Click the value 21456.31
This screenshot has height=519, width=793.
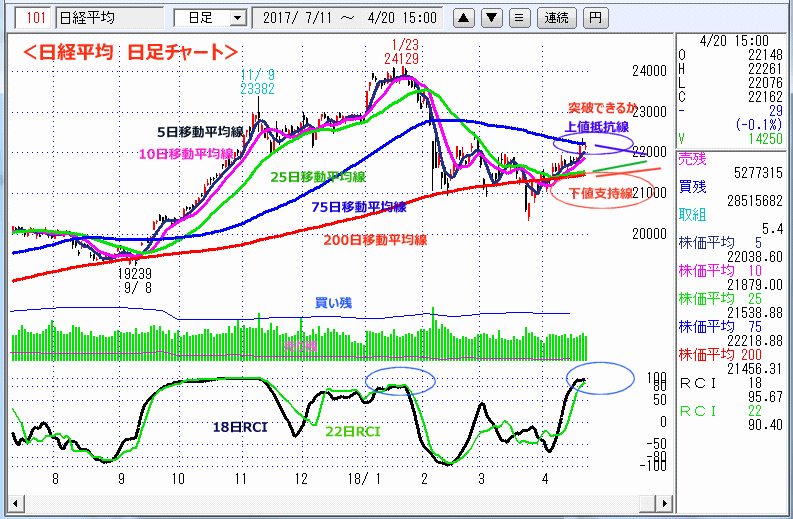point(755,369)
